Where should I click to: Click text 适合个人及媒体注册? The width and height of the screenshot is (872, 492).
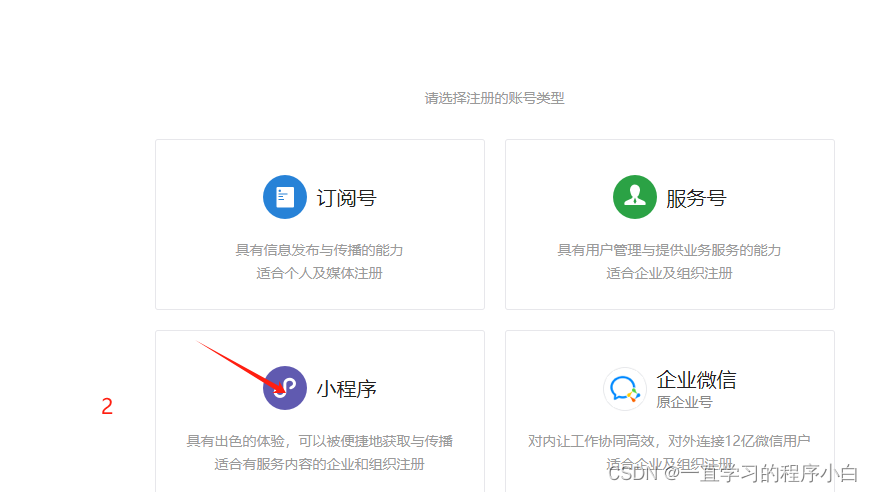tap(319, 274)
